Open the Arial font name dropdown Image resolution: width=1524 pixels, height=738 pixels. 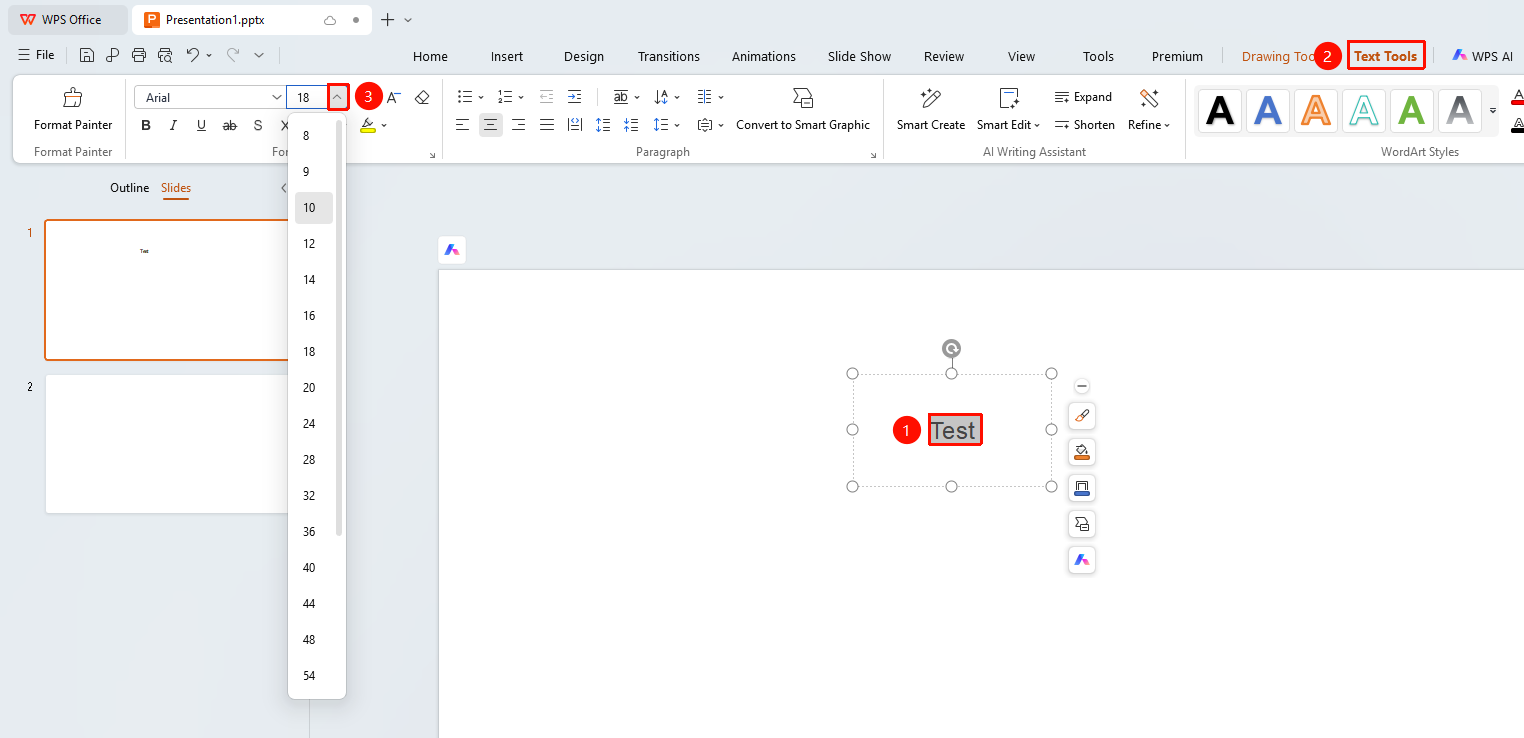pyautogui.click(x=277, y=97)
